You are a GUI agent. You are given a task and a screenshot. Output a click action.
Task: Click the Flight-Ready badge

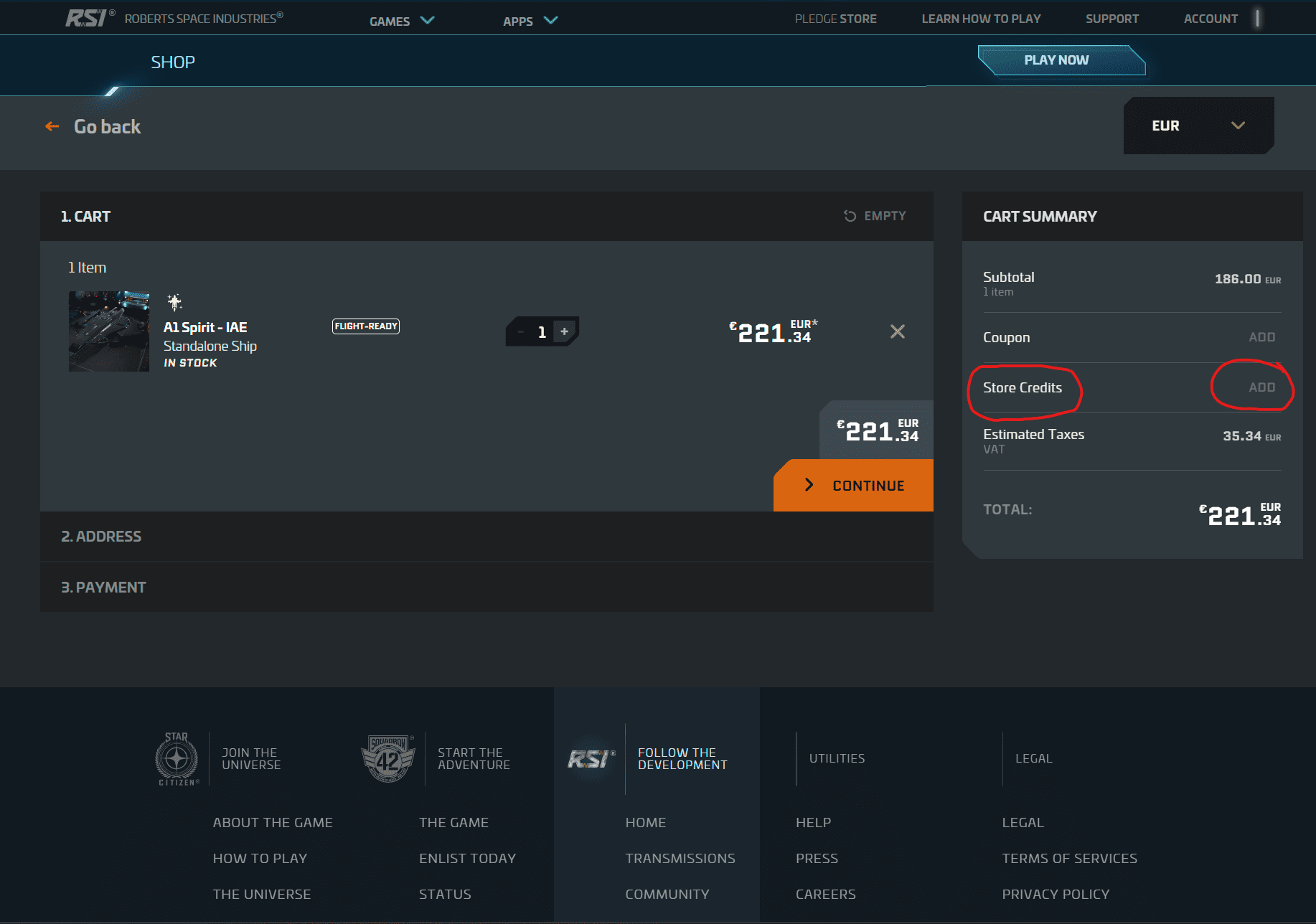(x=366, y=326)
